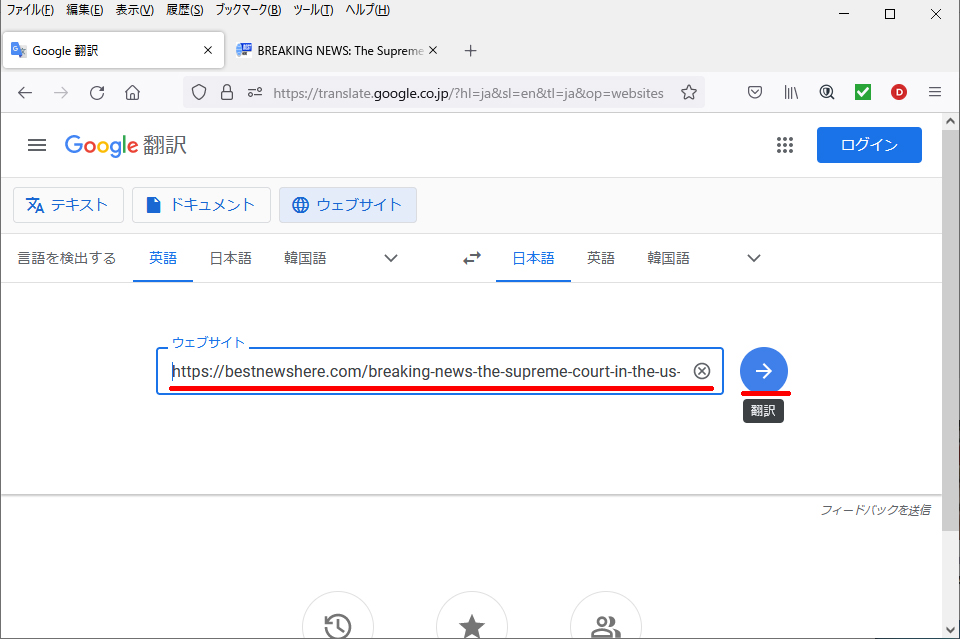Image resolution: width=960 pixels, height=639 pixels.
Task: Click the Google 翻訳 logo
Action: coord(126,146)
